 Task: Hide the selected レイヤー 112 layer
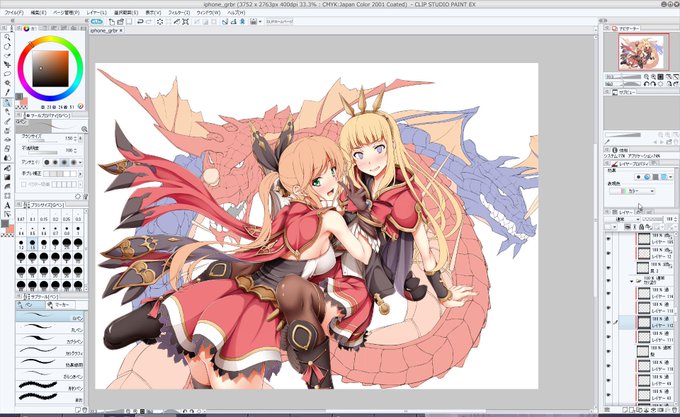tap(608, 322)
